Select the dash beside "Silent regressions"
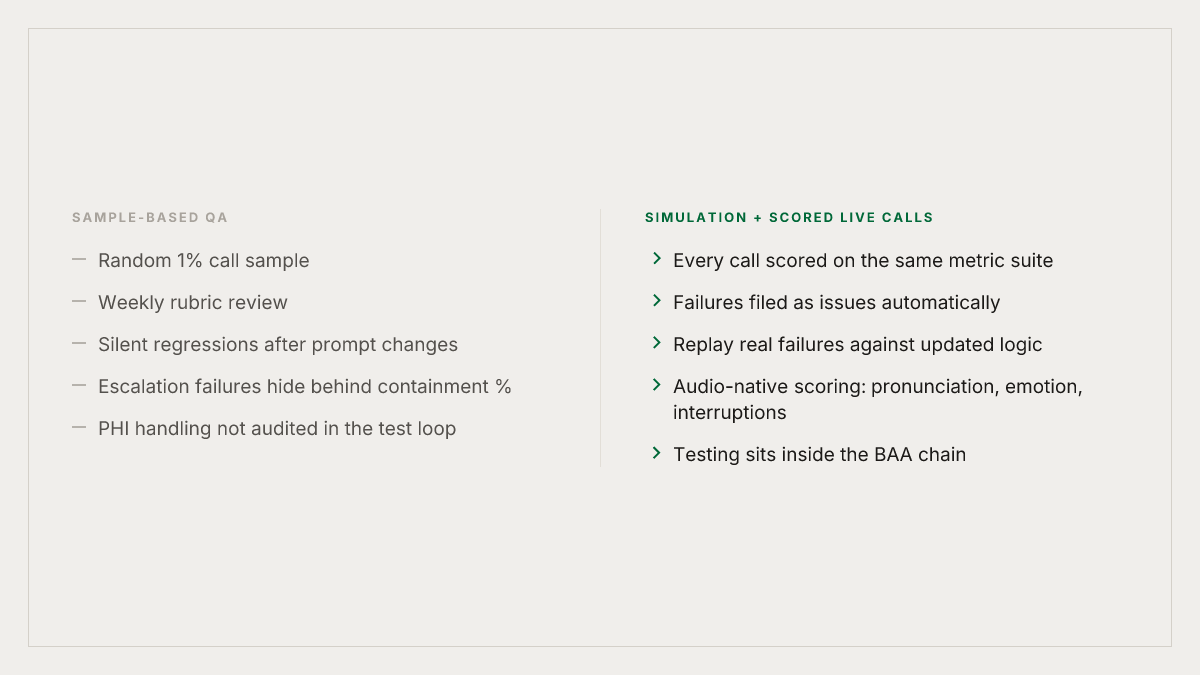Screen dimensions: 1200x675 pyautogui.click(x=79, y=344)
